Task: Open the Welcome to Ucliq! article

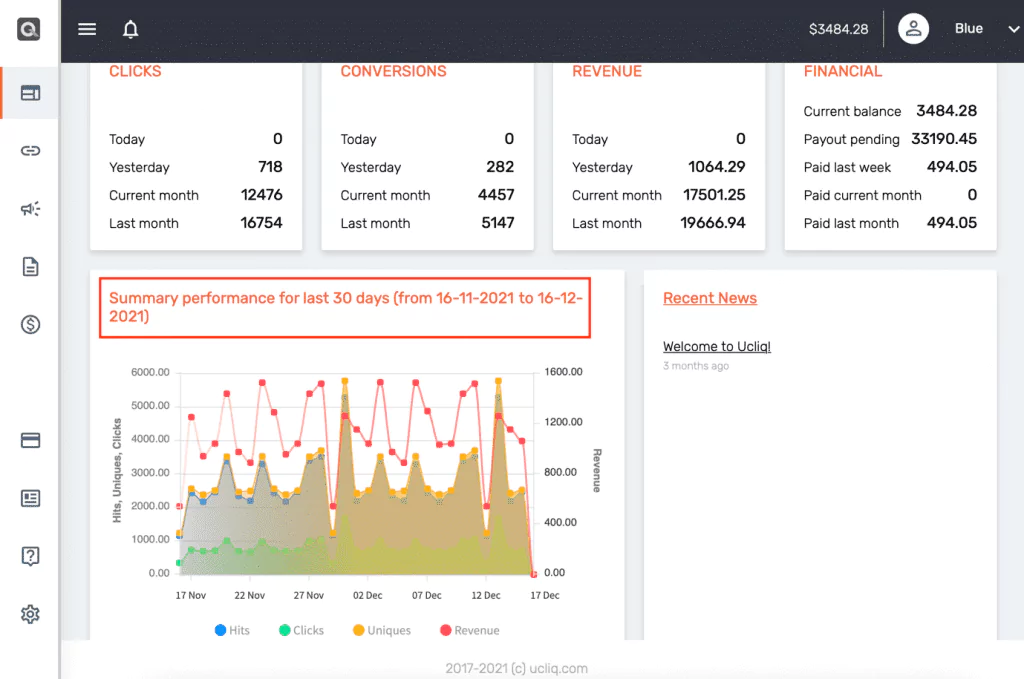Action: tap(716, 347)
